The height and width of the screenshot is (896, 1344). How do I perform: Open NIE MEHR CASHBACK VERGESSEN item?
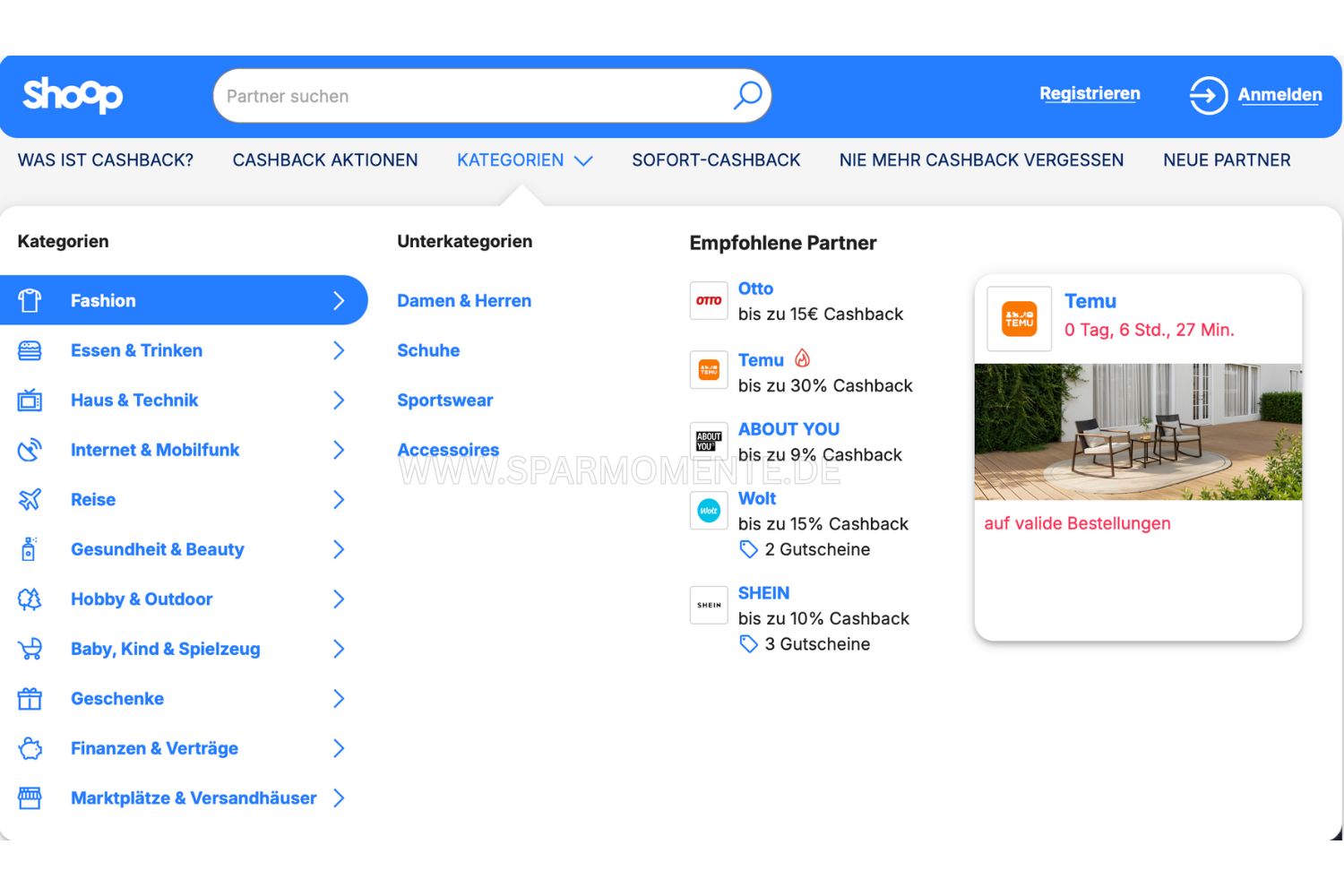[x=981, y=160]
